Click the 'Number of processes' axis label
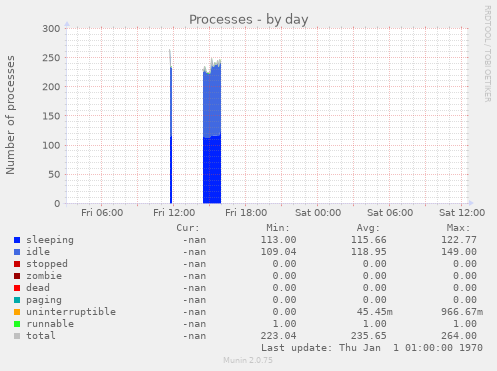The height and width of the screenshot is (371, 497). 10,115
